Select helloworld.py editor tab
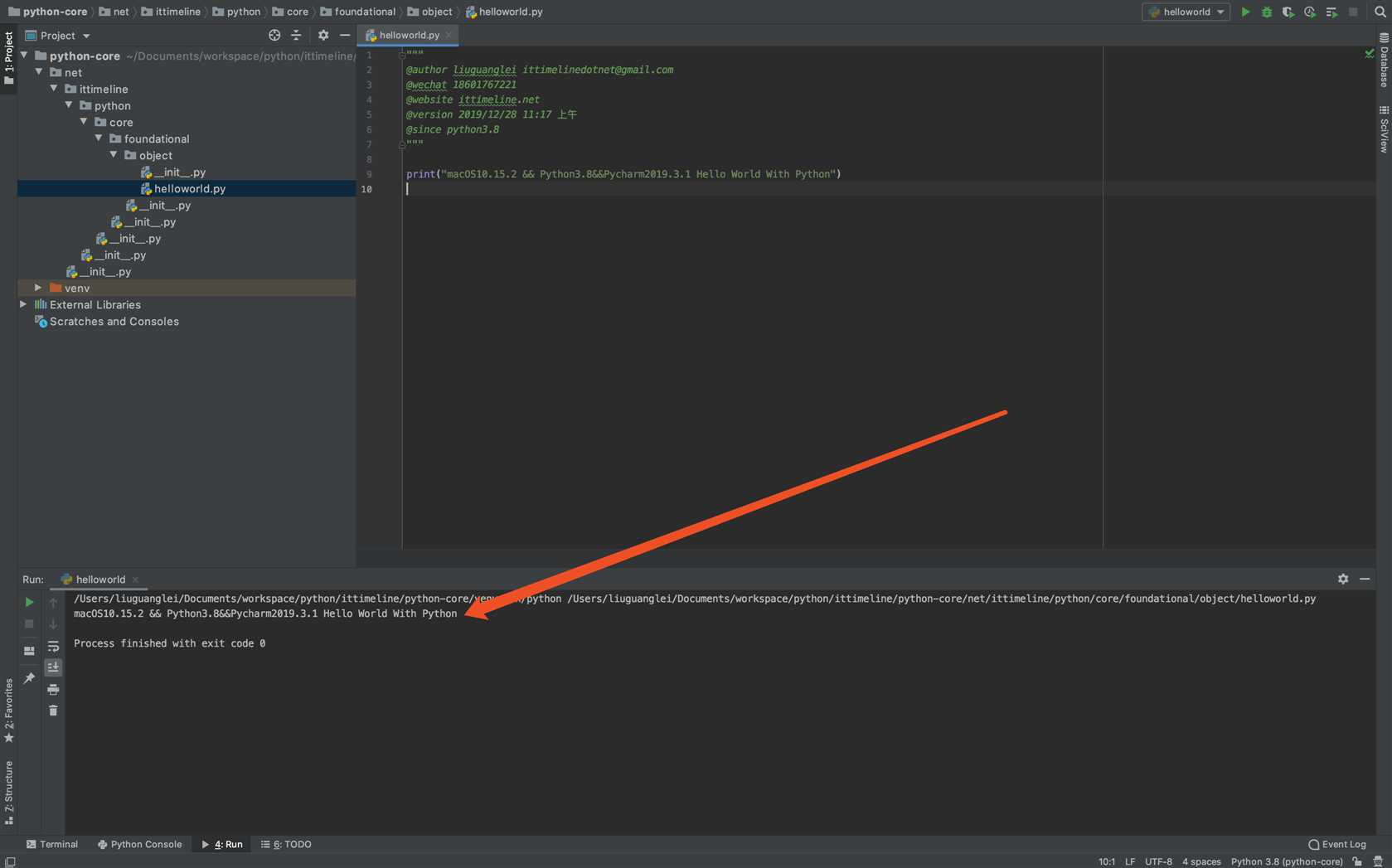The height and width of the screenshot is (868, 1392). pyautogui.click(x=408, y=35)
